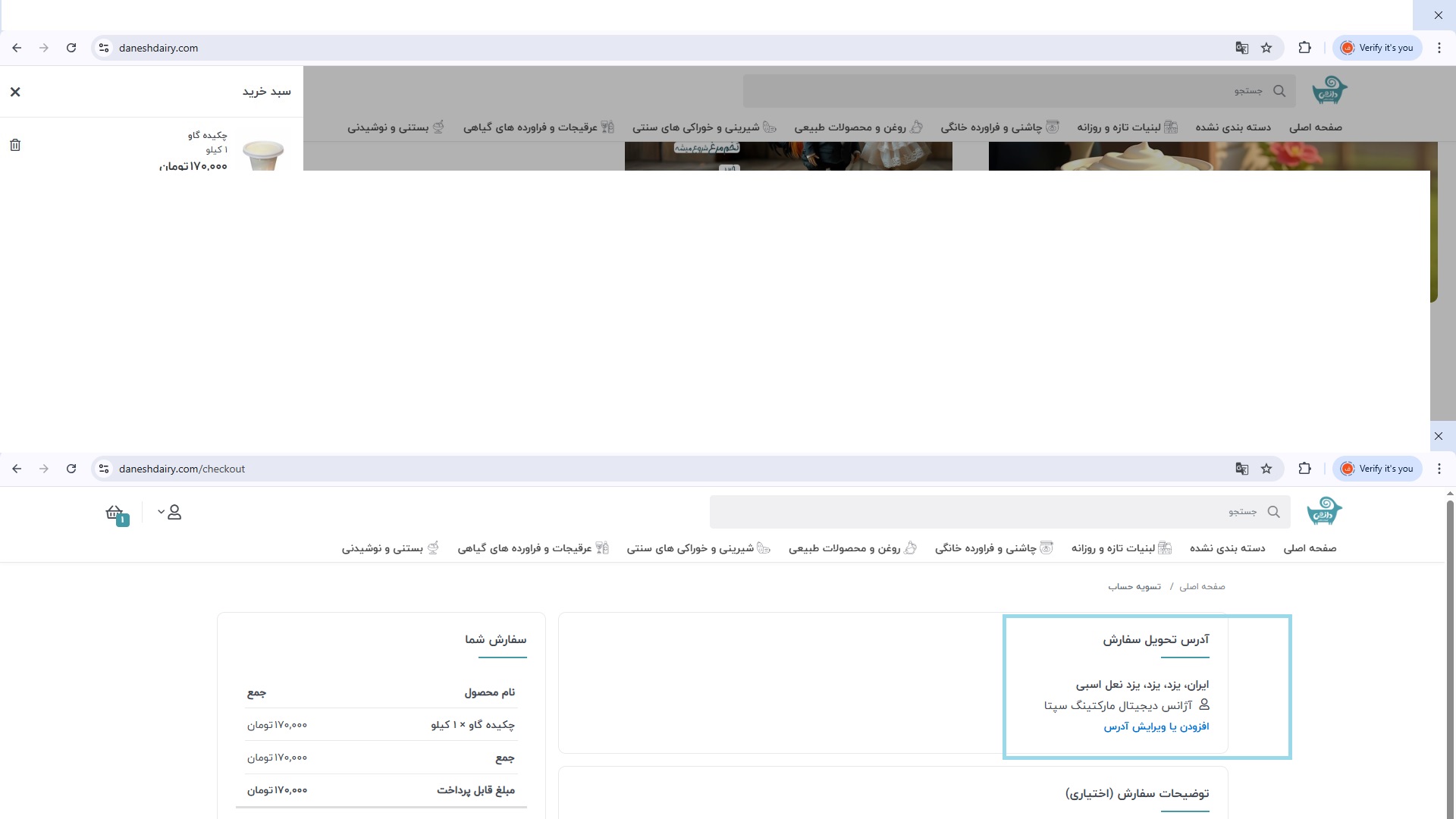Click the 'Verify it's you' profile button in the lower browser
The width and height of the screenshot is (1456, 819).
click(x=1377, y=469)
